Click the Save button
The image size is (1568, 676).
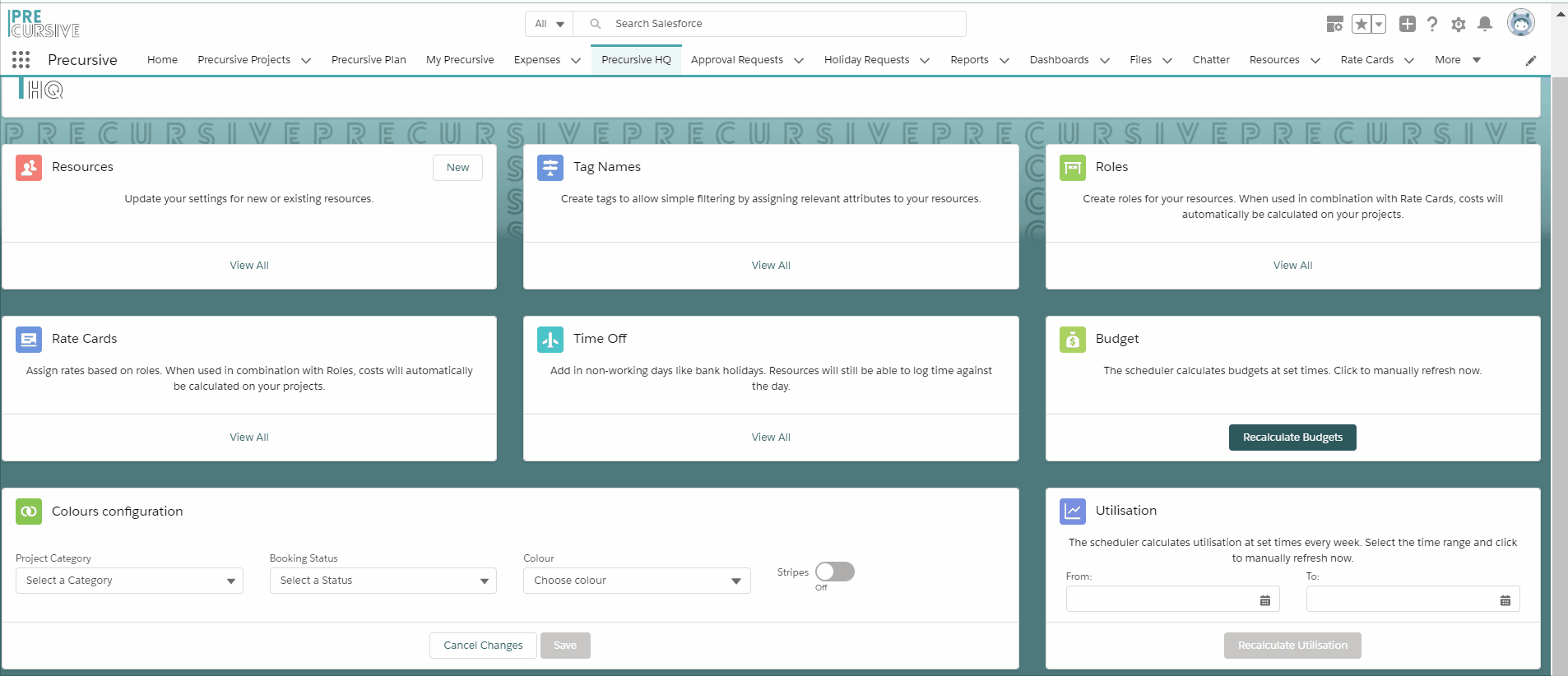[x=565, y=646]
